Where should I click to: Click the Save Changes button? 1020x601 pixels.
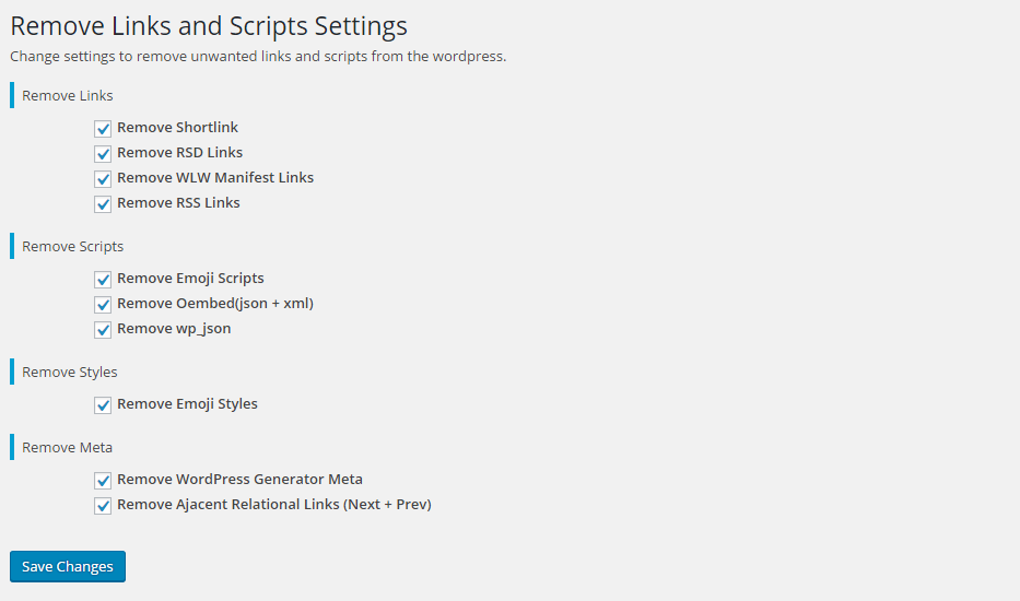67,566
